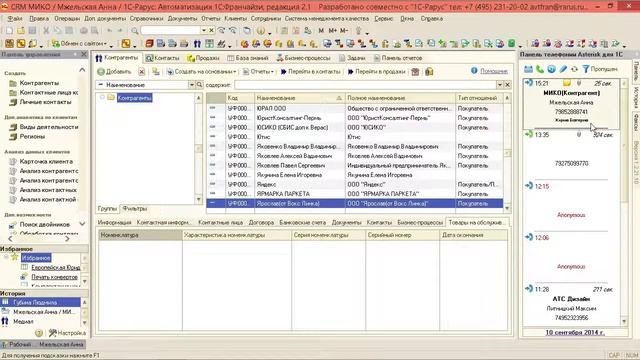
Task: Click Регионы in side panel
Action: [32, 137]
